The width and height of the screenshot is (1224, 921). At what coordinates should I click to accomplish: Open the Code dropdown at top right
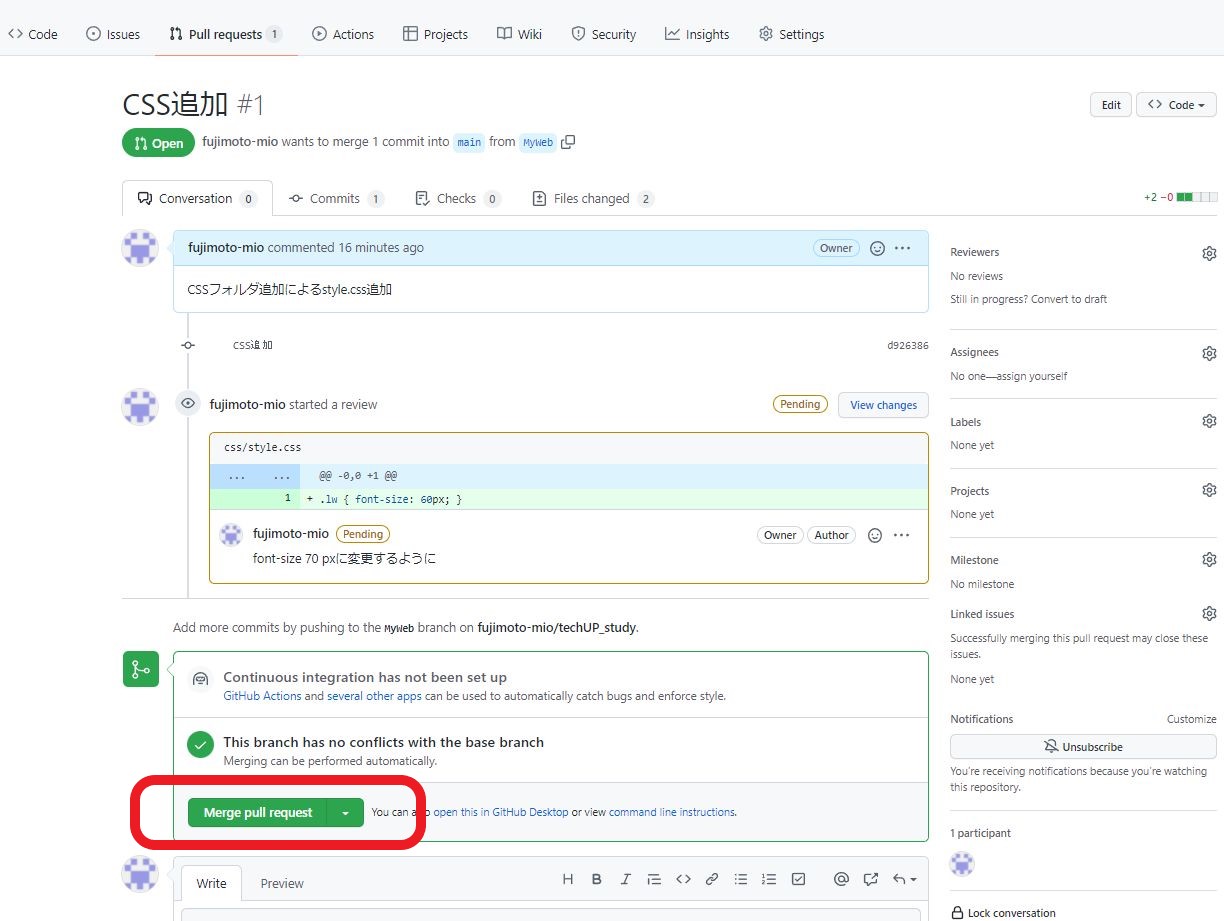tap(1176, 104)
